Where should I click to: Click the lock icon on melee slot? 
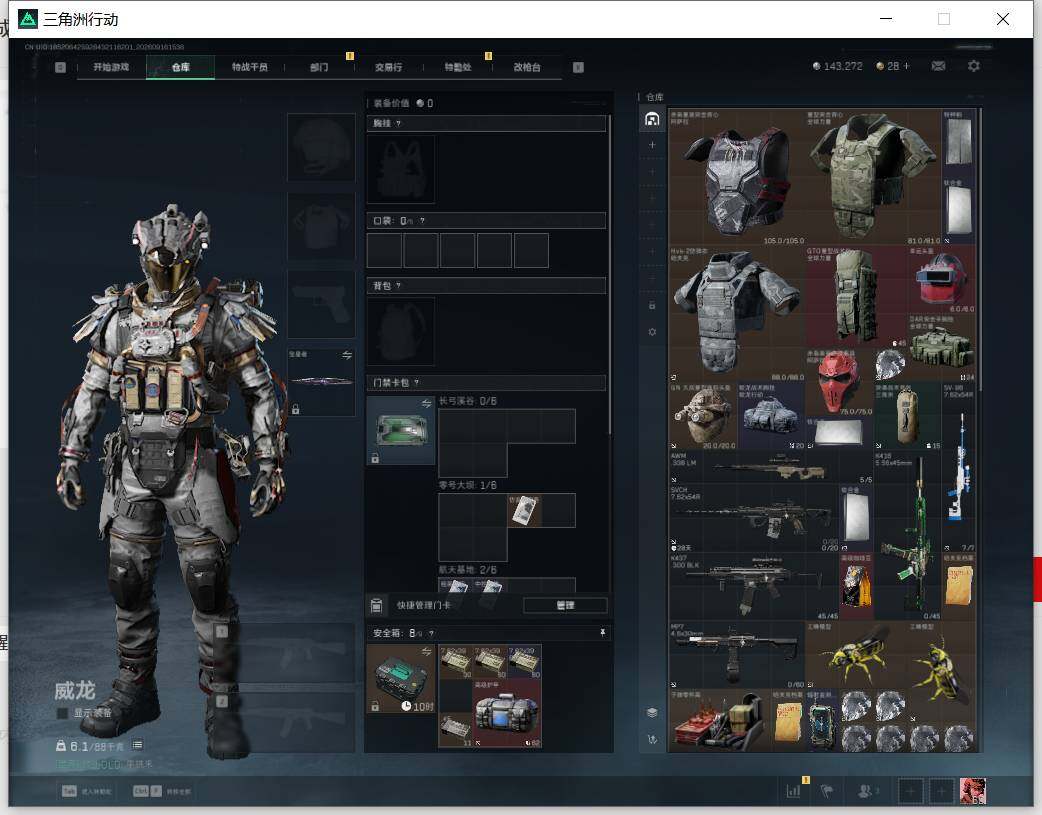tap(296, 409)
